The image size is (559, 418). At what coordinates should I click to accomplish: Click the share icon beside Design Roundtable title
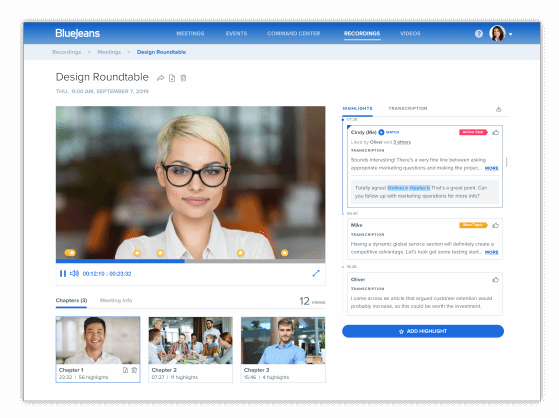click(x=160, y=78)
